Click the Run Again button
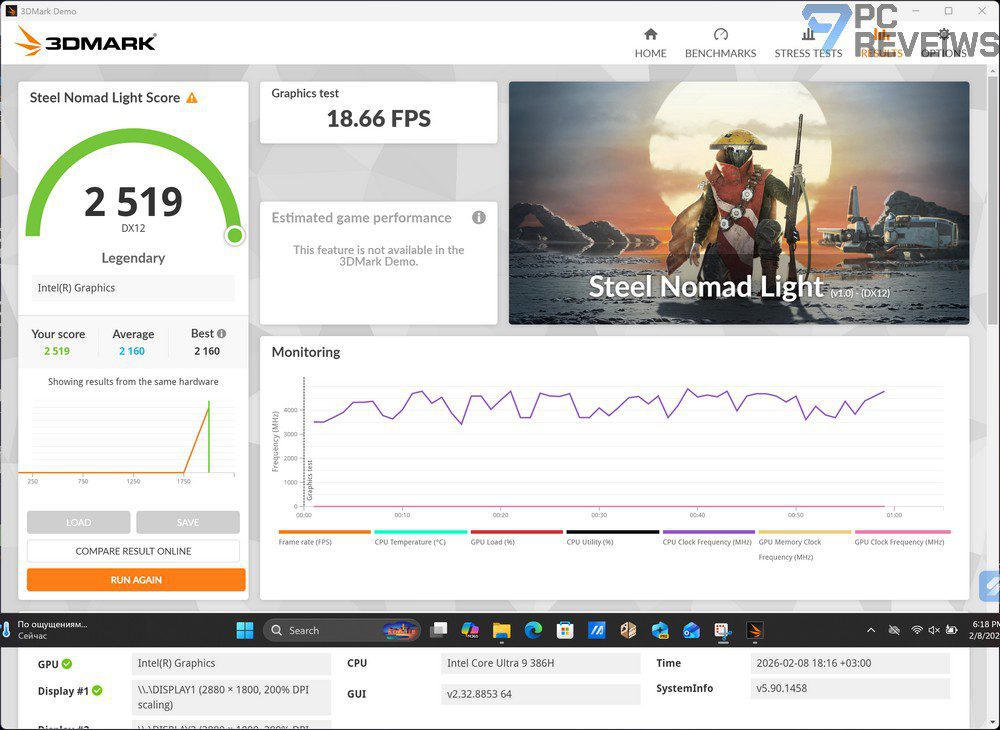Image resolution: width=1000 pixels, height=730 pixels. click(x=136, y=580)
